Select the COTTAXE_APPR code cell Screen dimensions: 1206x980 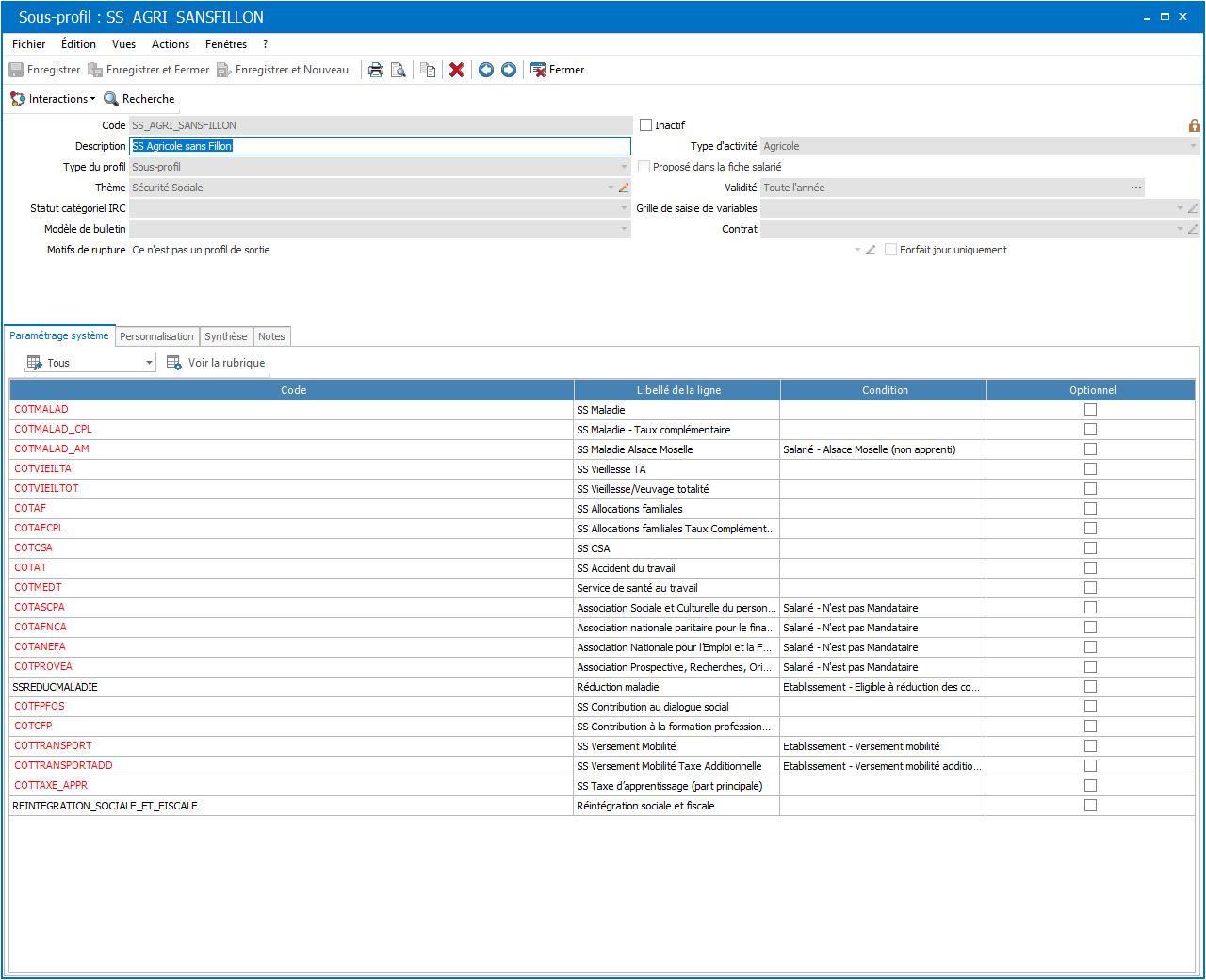click(292, 786)
